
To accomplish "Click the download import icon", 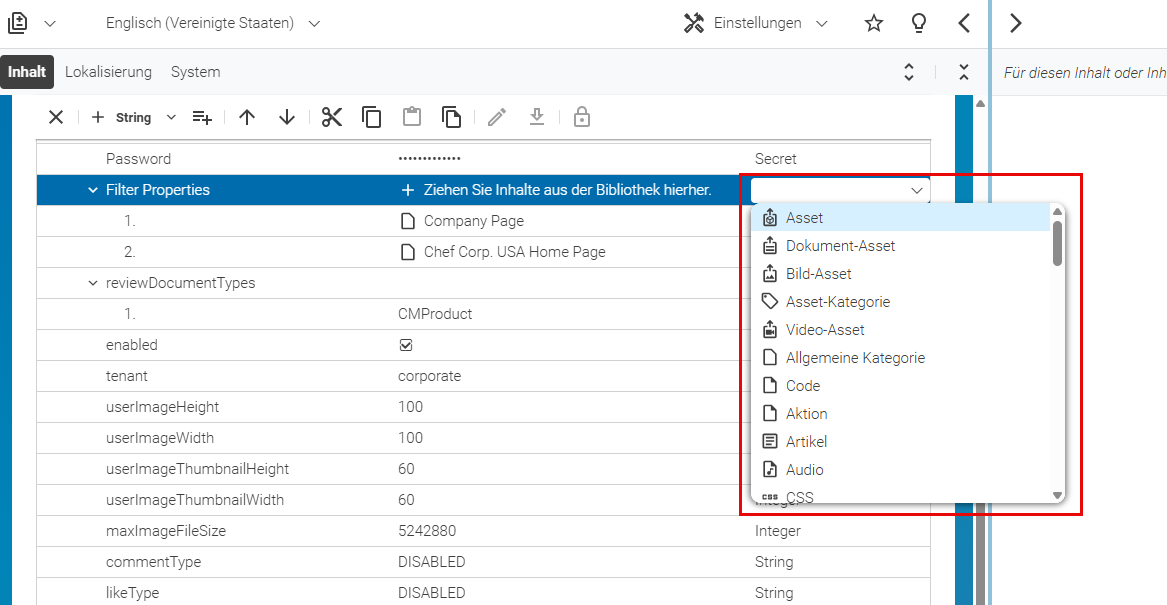I will (x=537, y=116).
